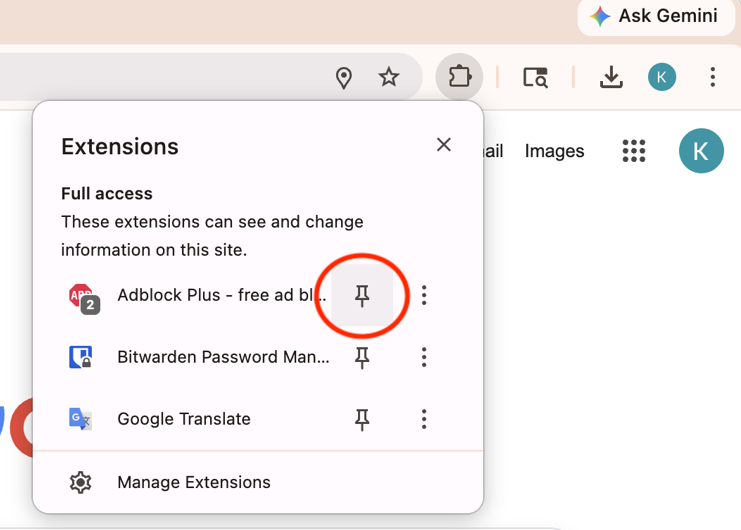
Task: Pin Bitwarden Password Manager to toolbar
Action: coord(362,357)
